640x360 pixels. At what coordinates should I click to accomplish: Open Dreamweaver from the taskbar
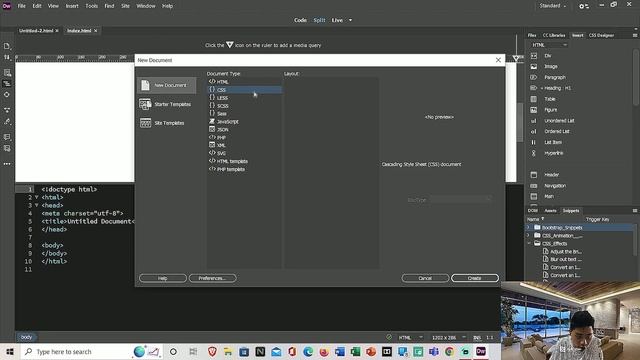coord(481,351)
